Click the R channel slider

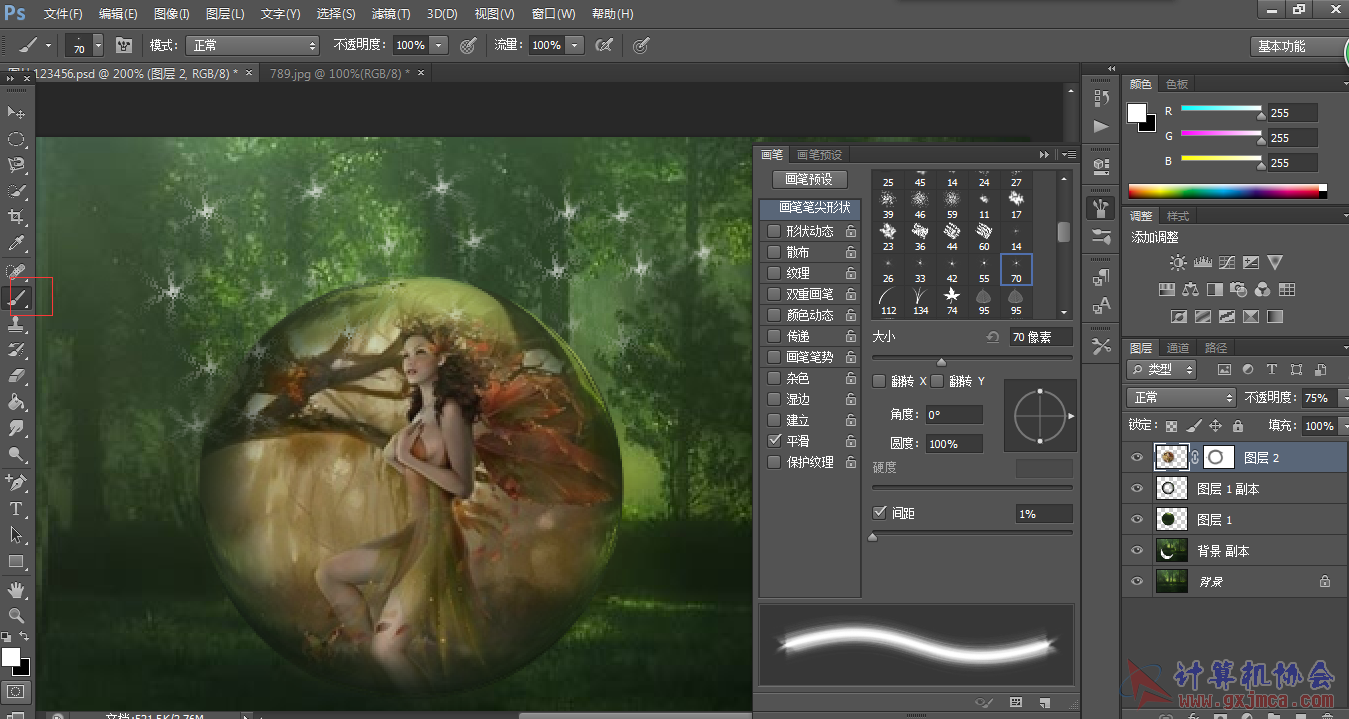tap(1220, 109)
